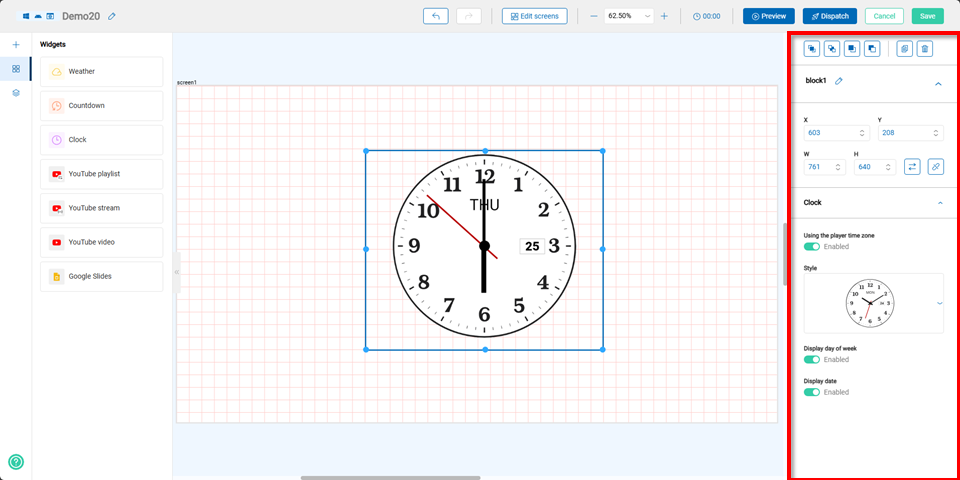Rename project with pencil beside Demo20
The image size is (960, 480).
[112, 17]
